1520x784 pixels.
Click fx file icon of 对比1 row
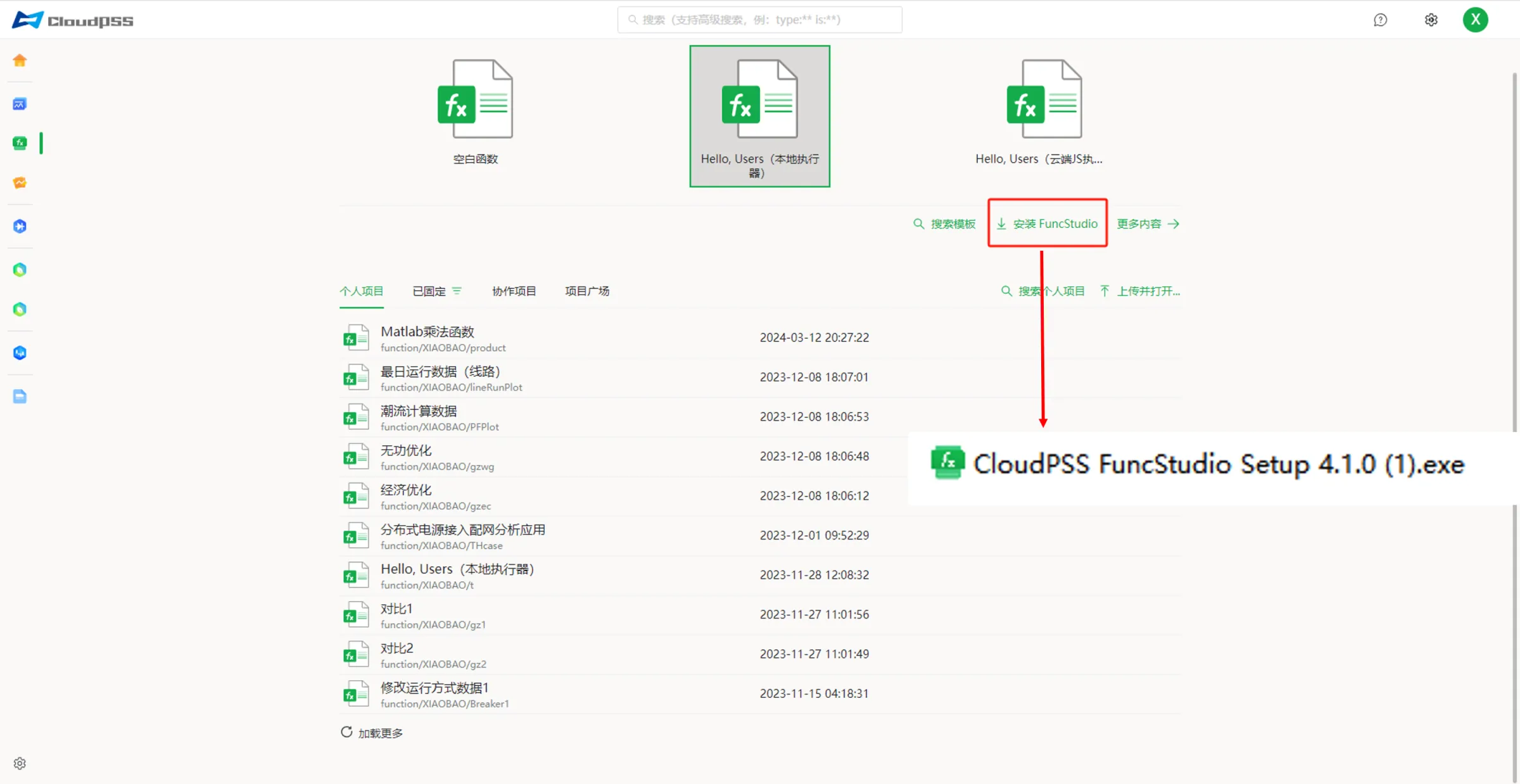pos(356,614)
